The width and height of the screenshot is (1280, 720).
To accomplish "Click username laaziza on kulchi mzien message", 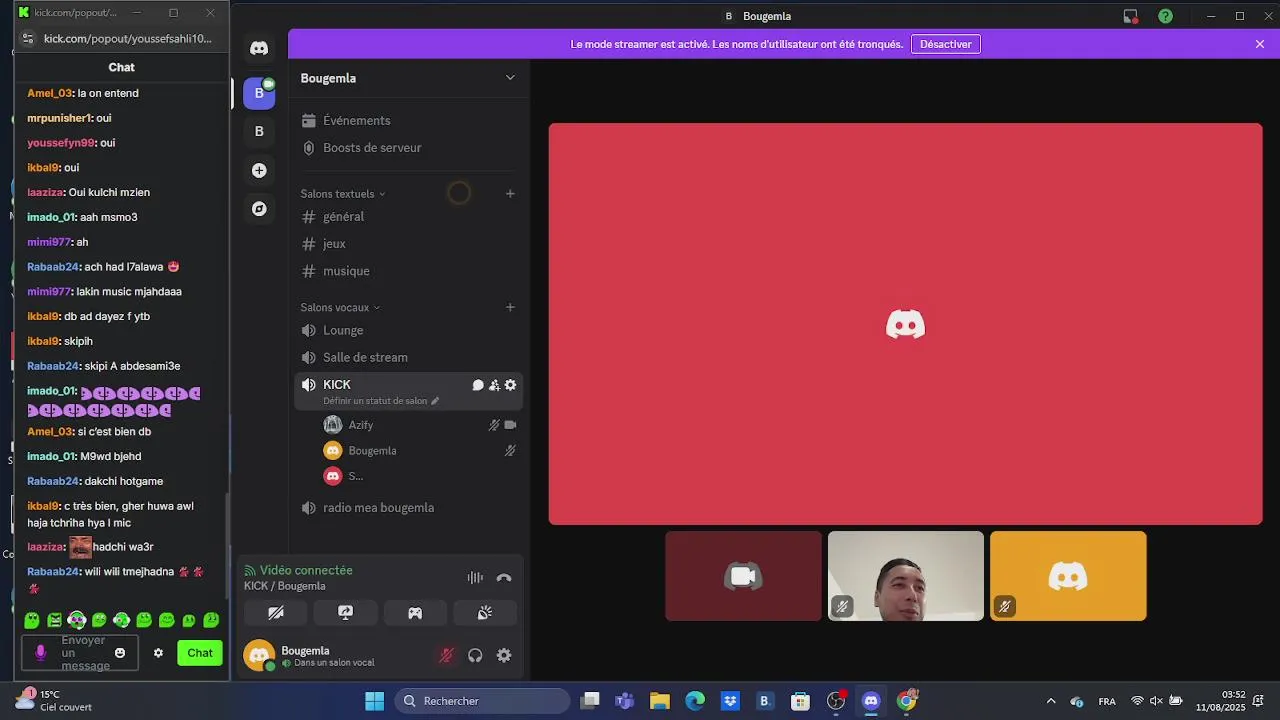I will pos(46,192).
